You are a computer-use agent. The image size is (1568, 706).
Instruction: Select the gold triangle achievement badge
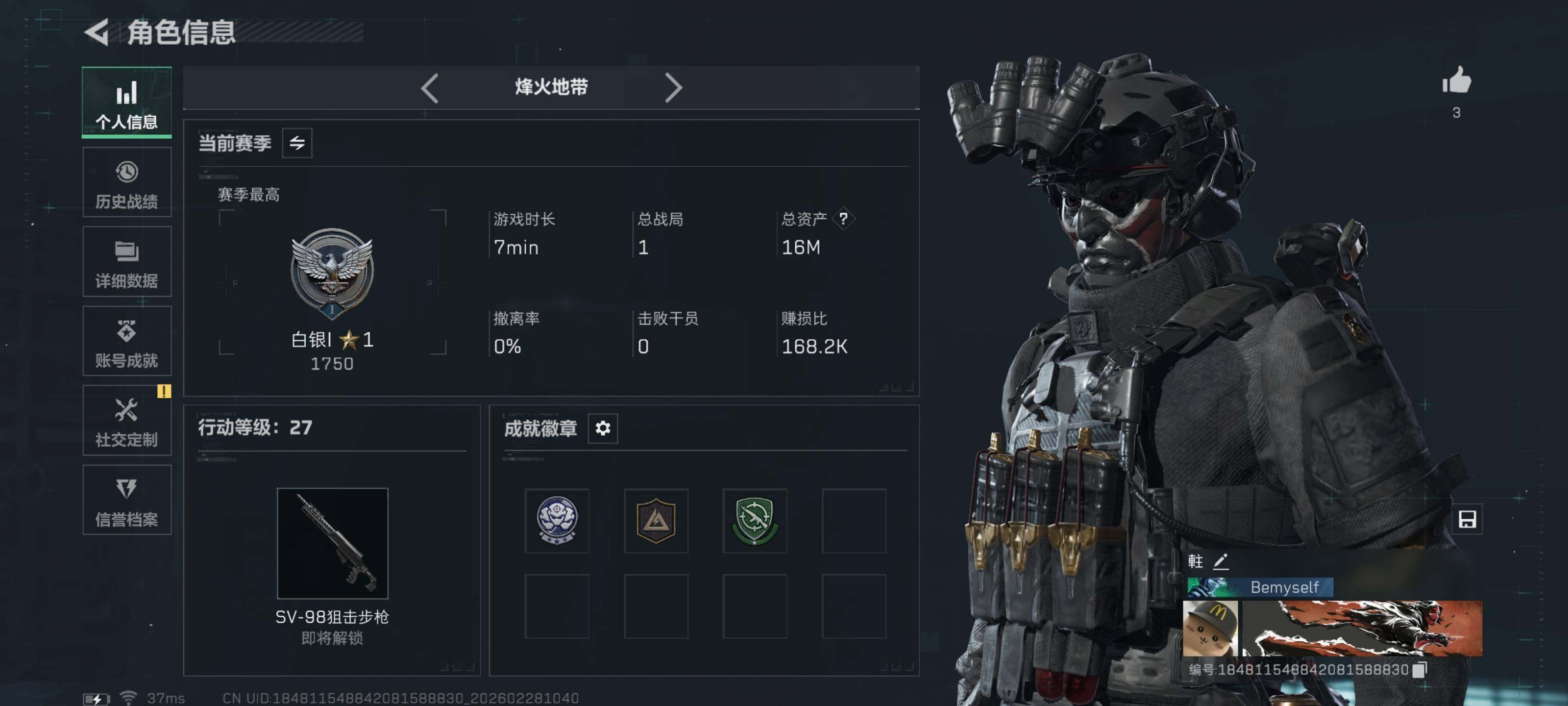tap(656, 521)
